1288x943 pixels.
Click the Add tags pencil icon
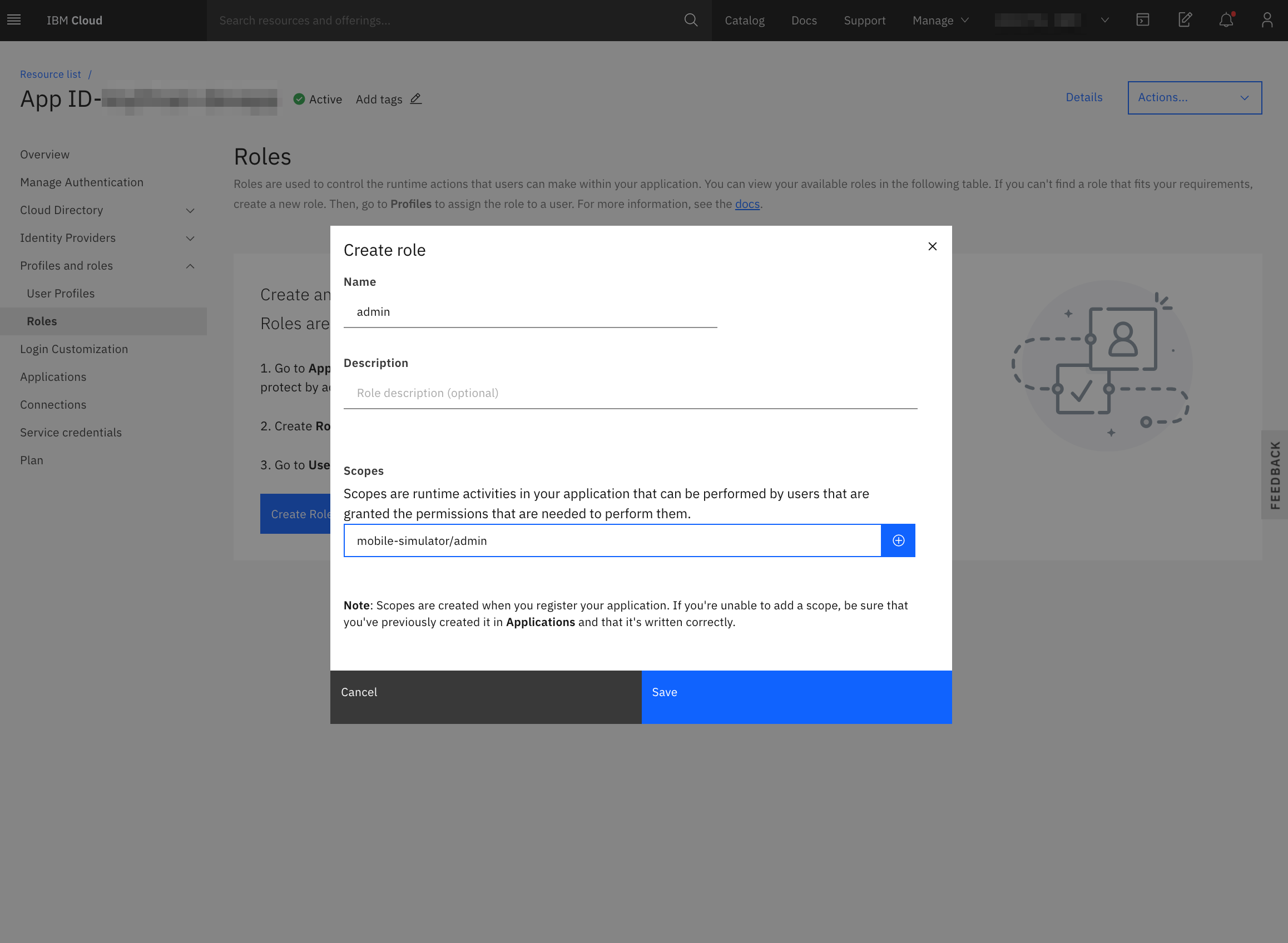415,99
